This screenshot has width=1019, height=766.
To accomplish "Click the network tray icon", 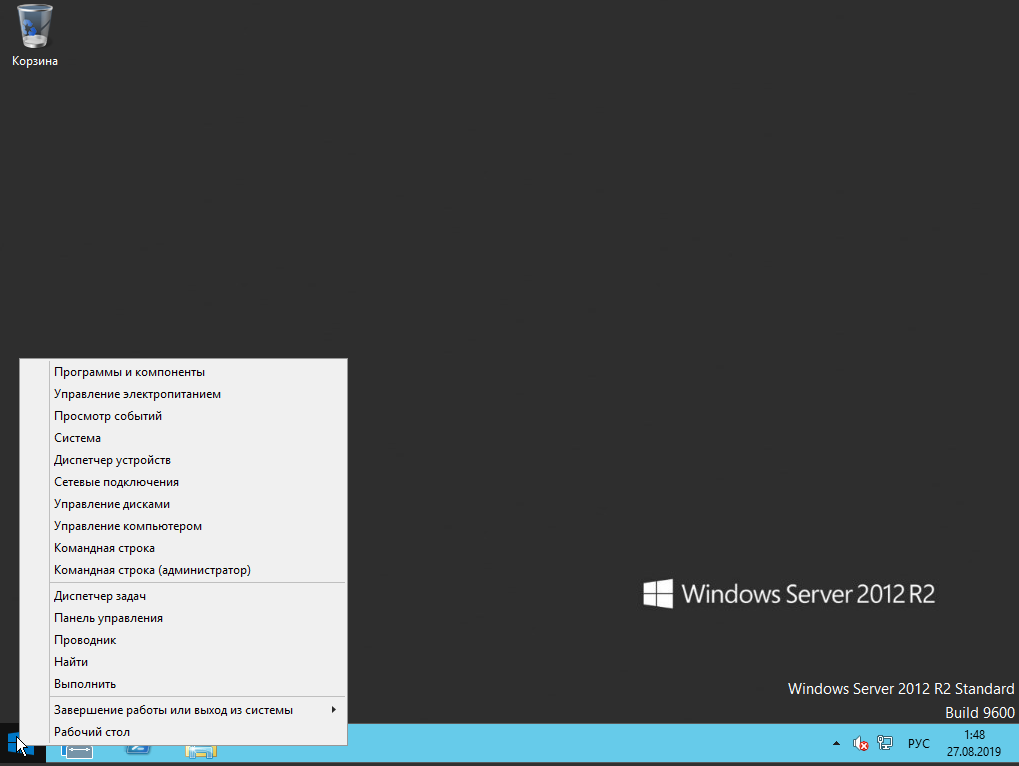I will point(885,743).
